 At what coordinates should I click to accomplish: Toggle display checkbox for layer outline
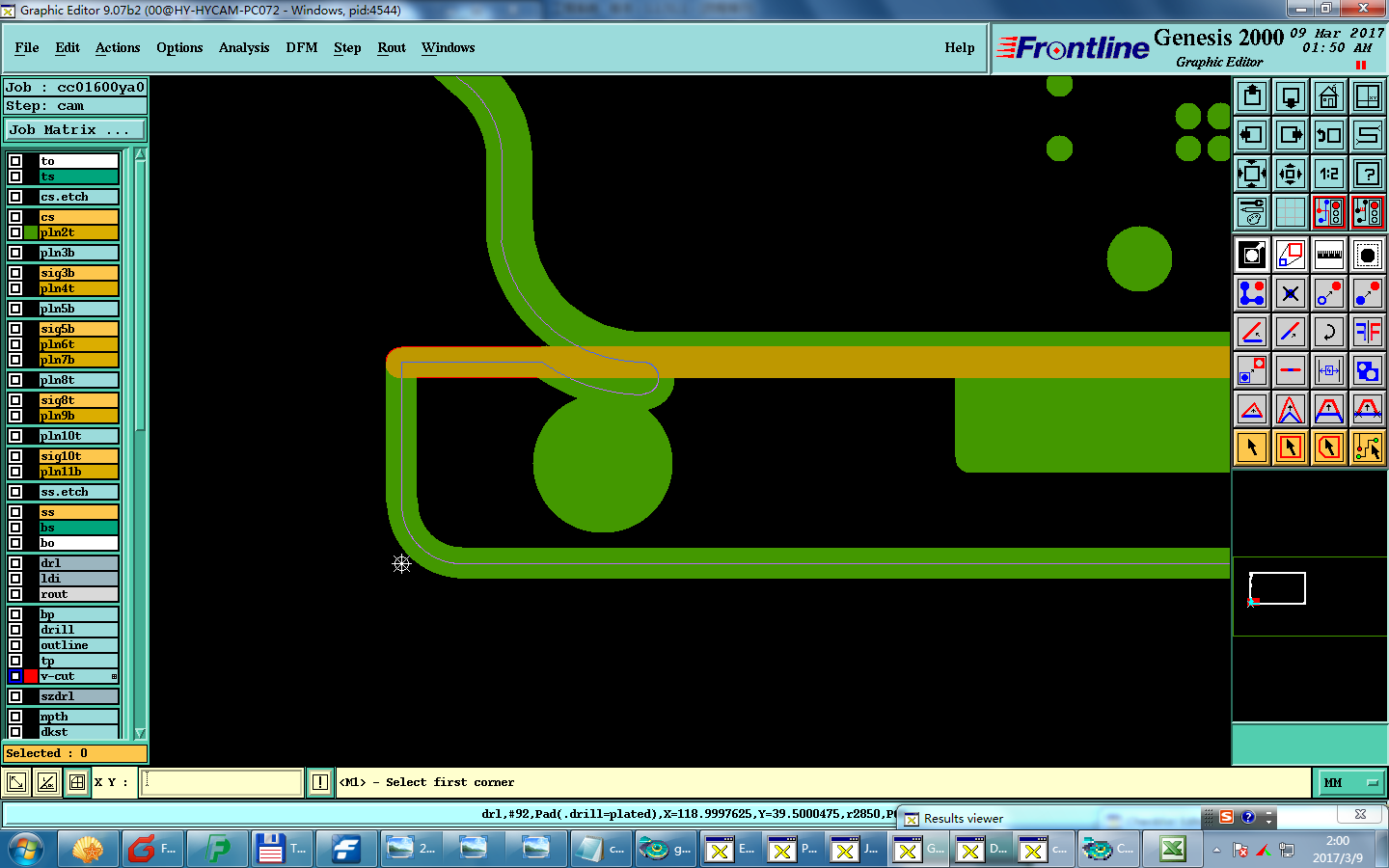pos(15,645)
